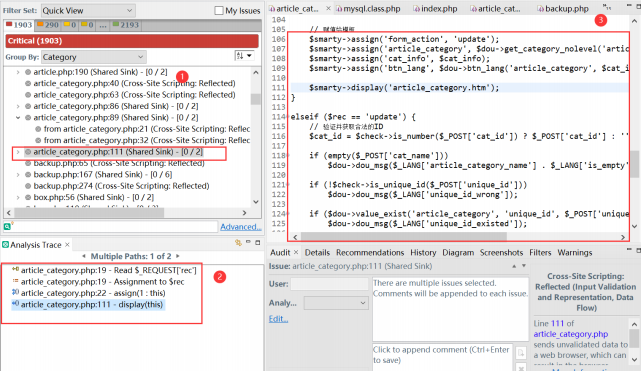Open the Recommendations tab
641x371 pixels.
coord(370,253)
